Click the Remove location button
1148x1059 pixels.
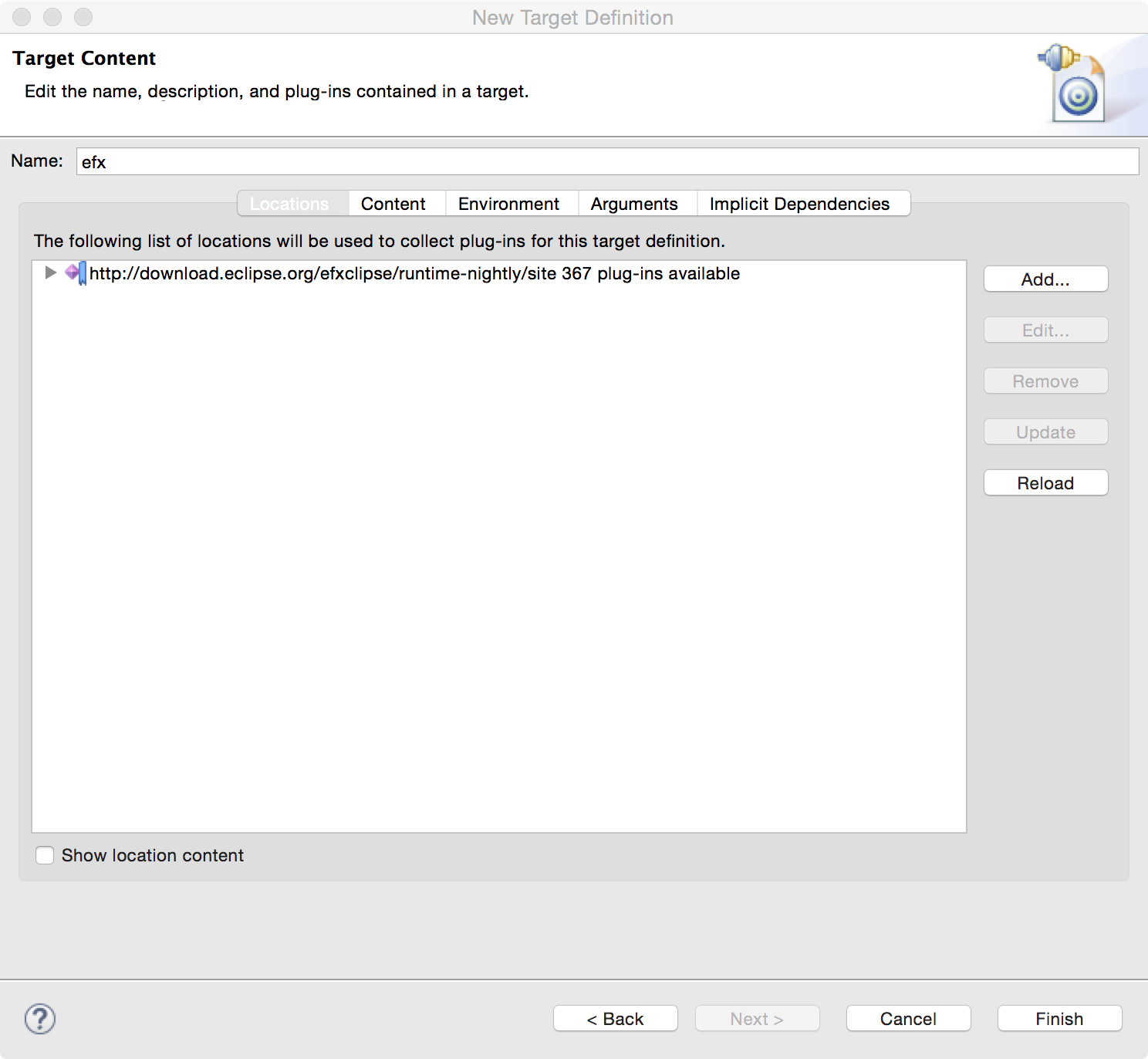click(x=1045, y=381)
